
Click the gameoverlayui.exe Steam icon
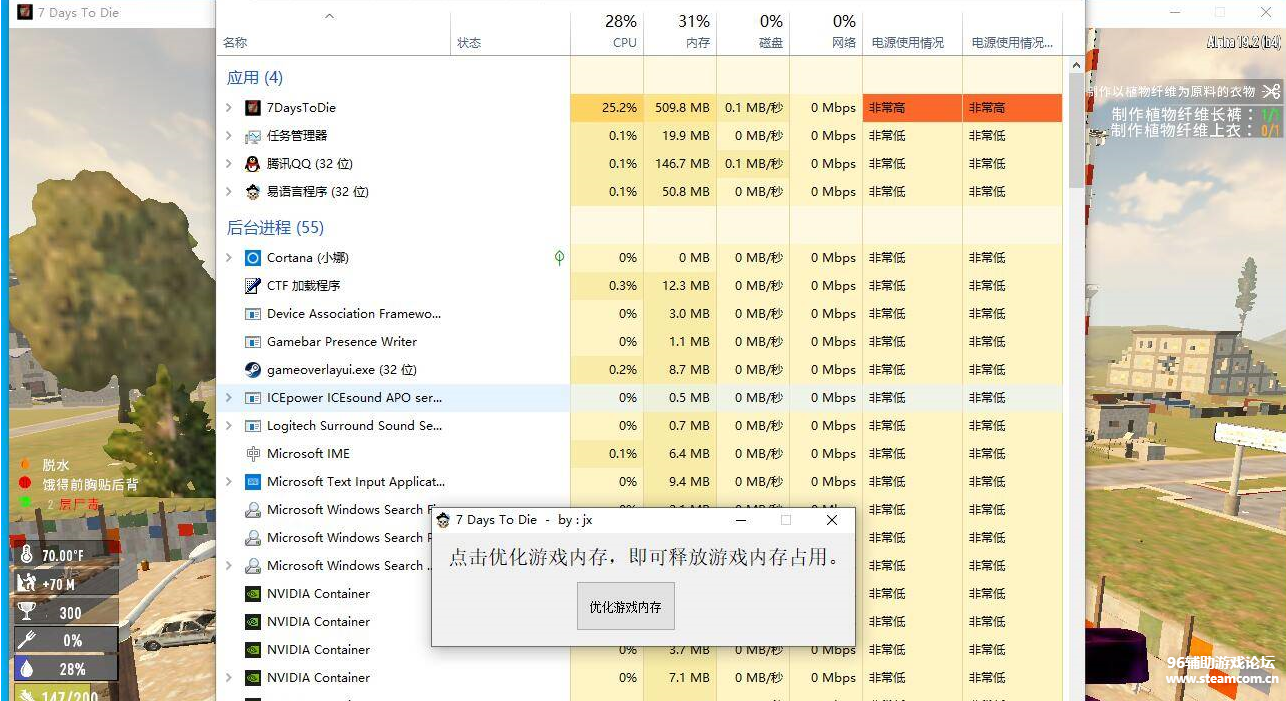[253, 370]
